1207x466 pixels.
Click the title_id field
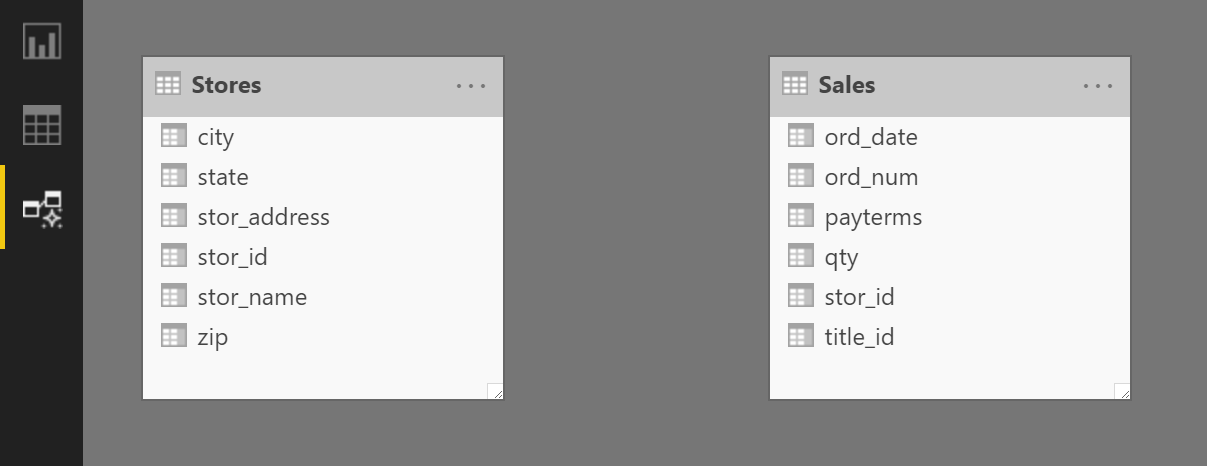[x=950, y=337]
